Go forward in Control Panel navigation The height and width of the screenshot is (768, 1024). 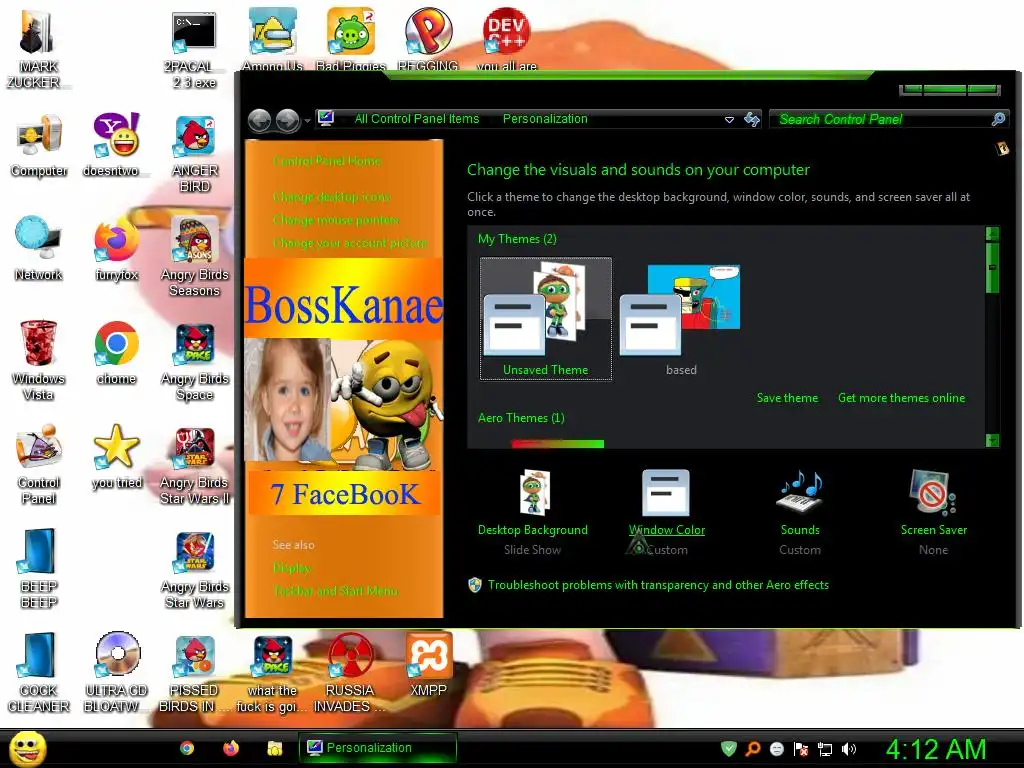(x=287, y=120)
